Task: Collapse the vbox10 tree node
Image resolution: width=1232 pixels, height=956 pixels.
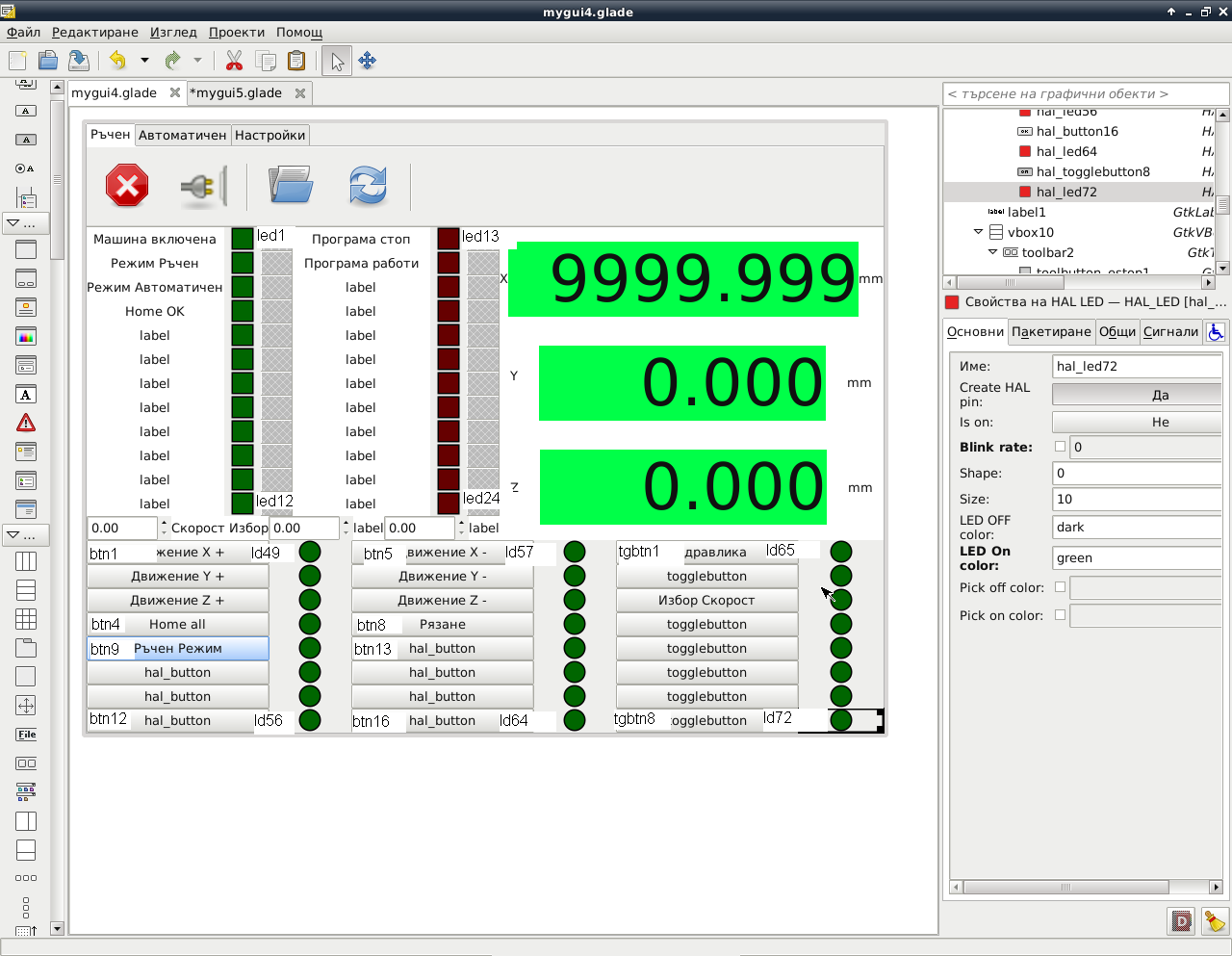Action: point(978,232)
